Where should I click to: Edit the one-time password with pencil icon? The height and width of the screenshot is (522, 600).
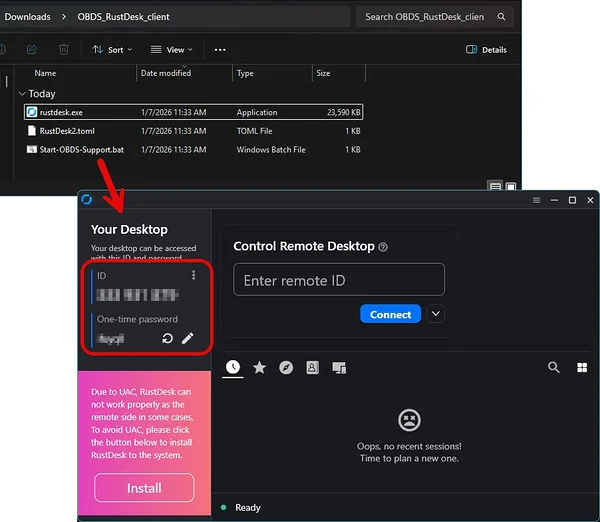tap(188, 339)
